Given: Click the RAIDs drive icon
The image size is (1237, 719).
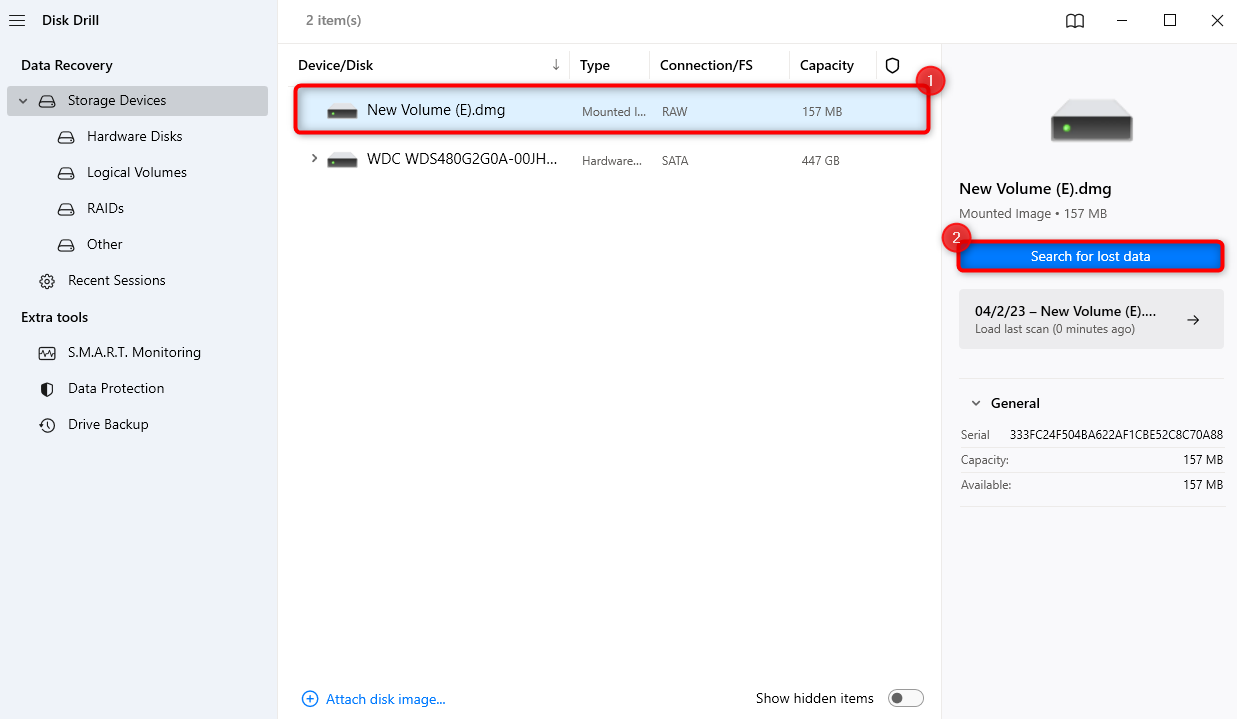Looking at the screenshot, I should (66, 209).
